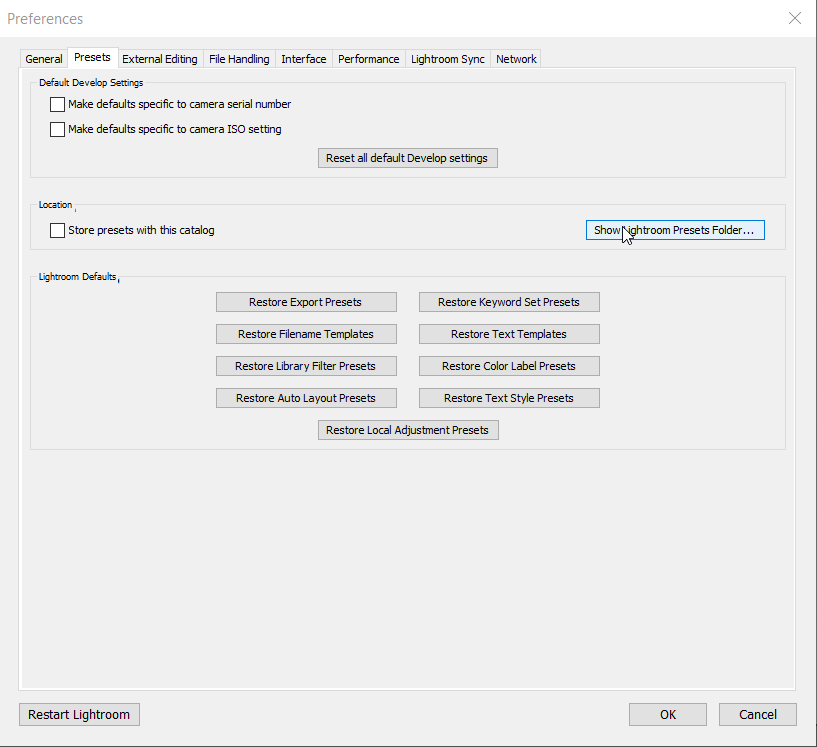Click Restart Lightroom
This screenshot has width=817, height=747.
[x=79, y=714]
